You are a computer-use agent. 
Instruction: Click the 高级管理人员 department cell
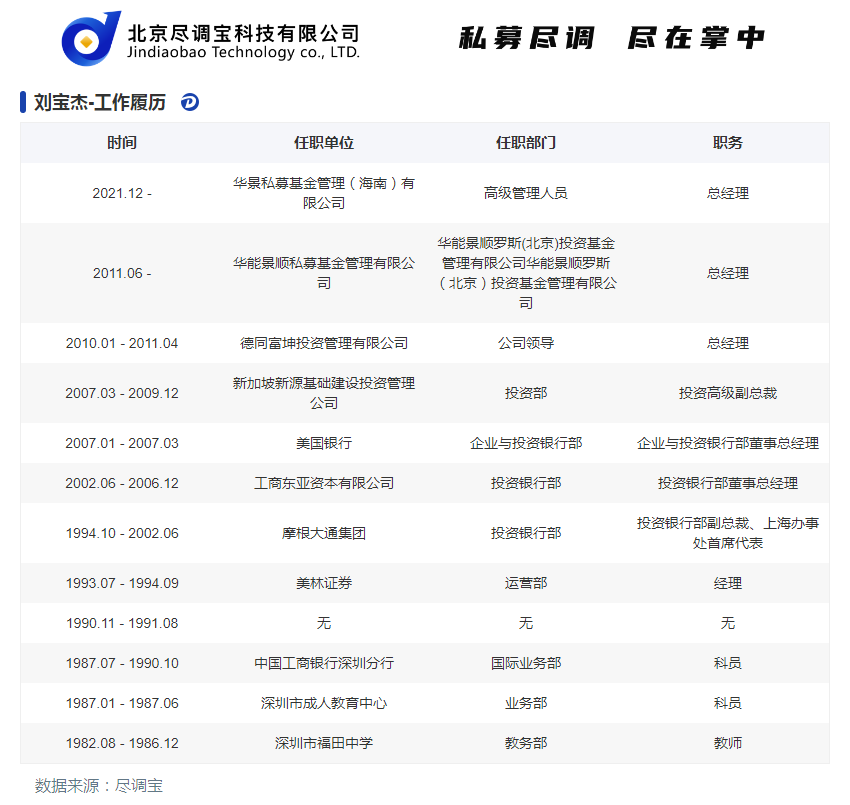(x=526, y=193)
